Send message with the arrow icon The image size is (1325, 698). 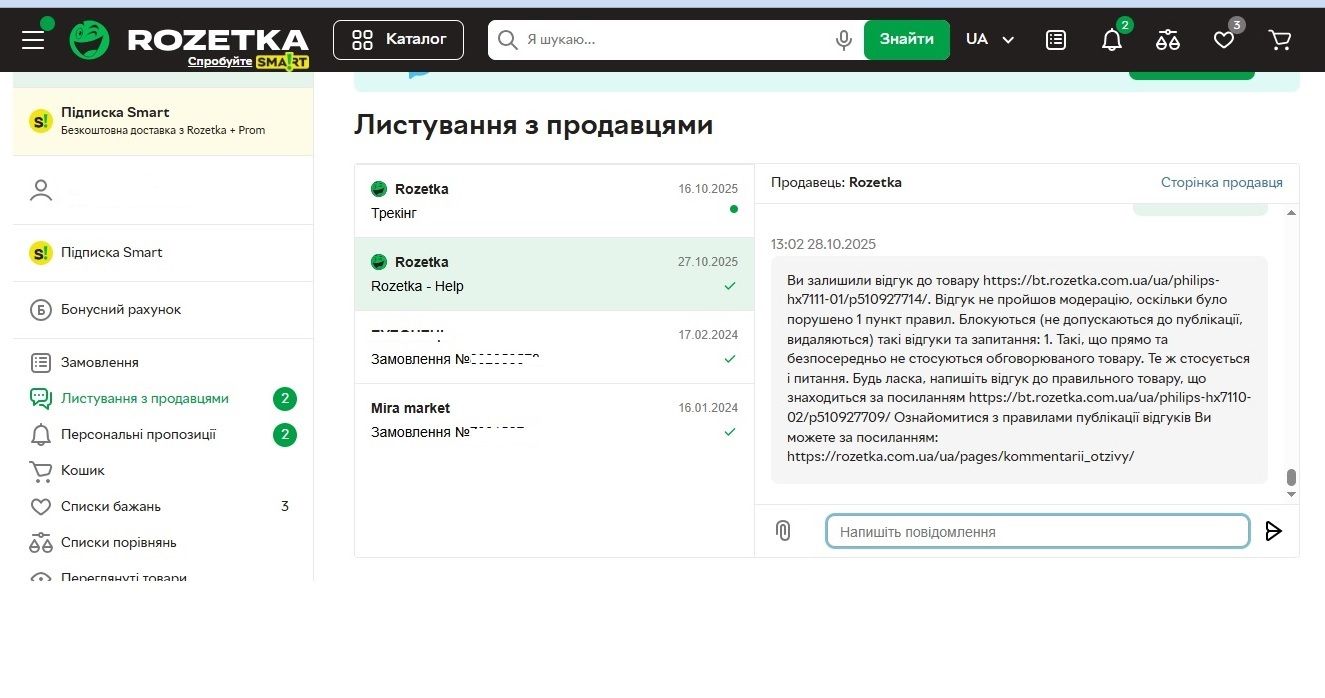(1273, 531)
